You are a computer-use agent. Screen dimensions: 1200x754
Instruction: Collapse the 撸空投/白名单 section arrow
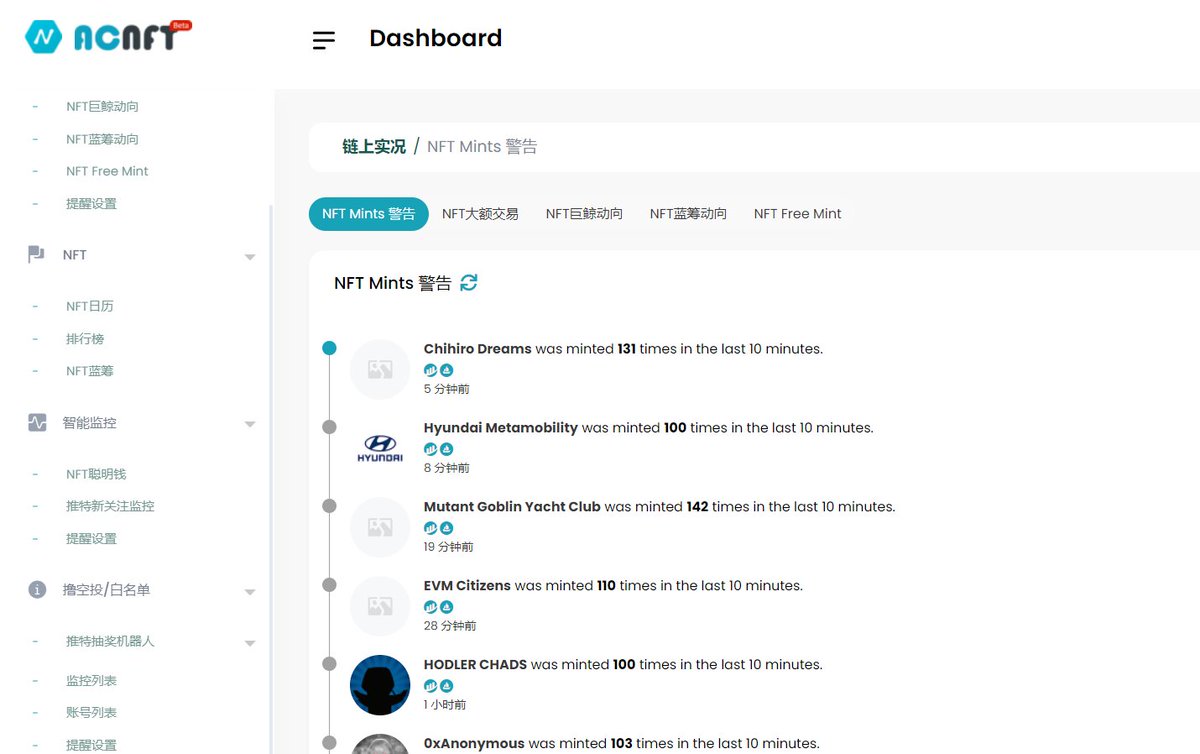[250, 592]
